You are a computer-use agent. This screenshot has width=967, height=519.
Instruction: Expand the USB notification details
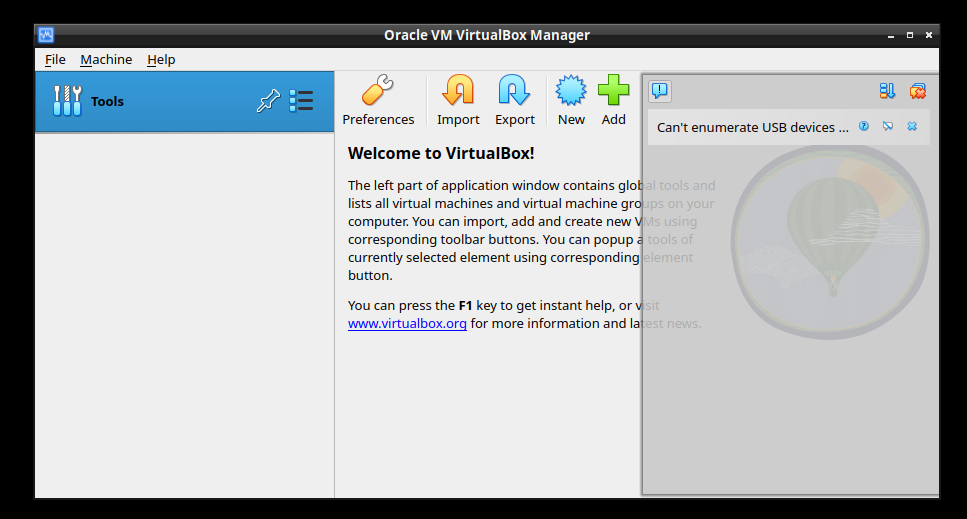click(x=888, y=126)
